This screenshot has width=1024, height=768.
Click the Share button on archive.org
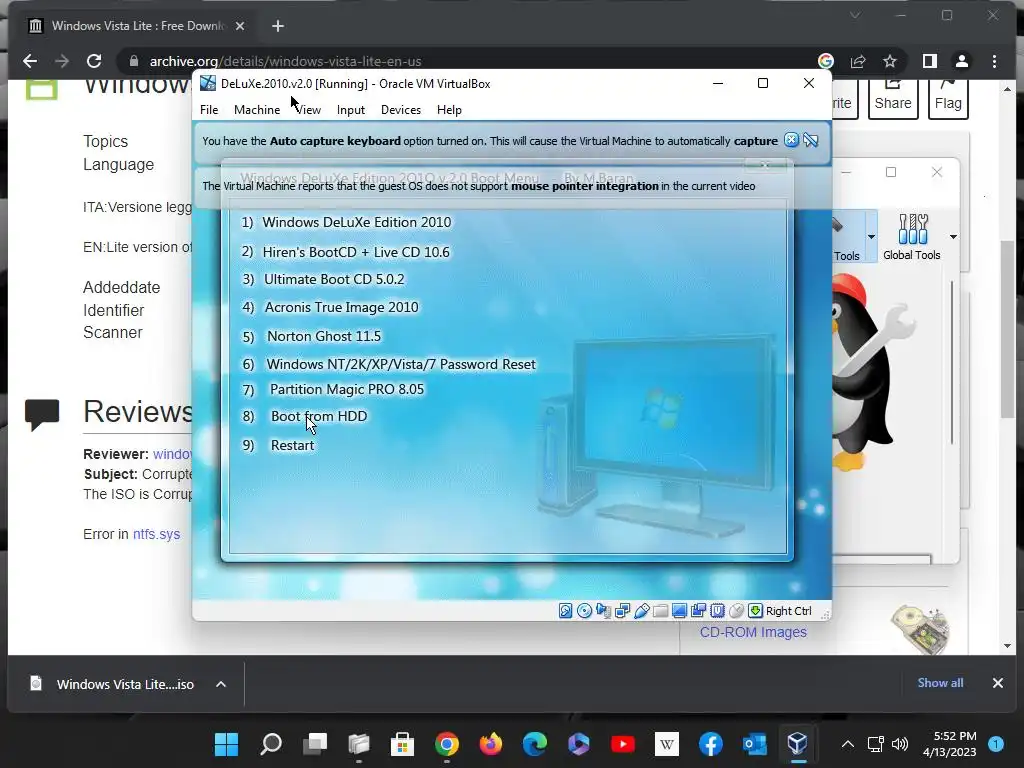pos(893,97)
